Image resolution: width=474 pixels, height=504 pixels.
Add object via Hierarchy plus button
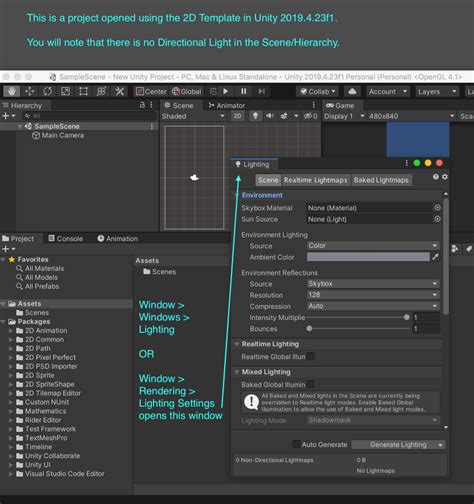8,116
